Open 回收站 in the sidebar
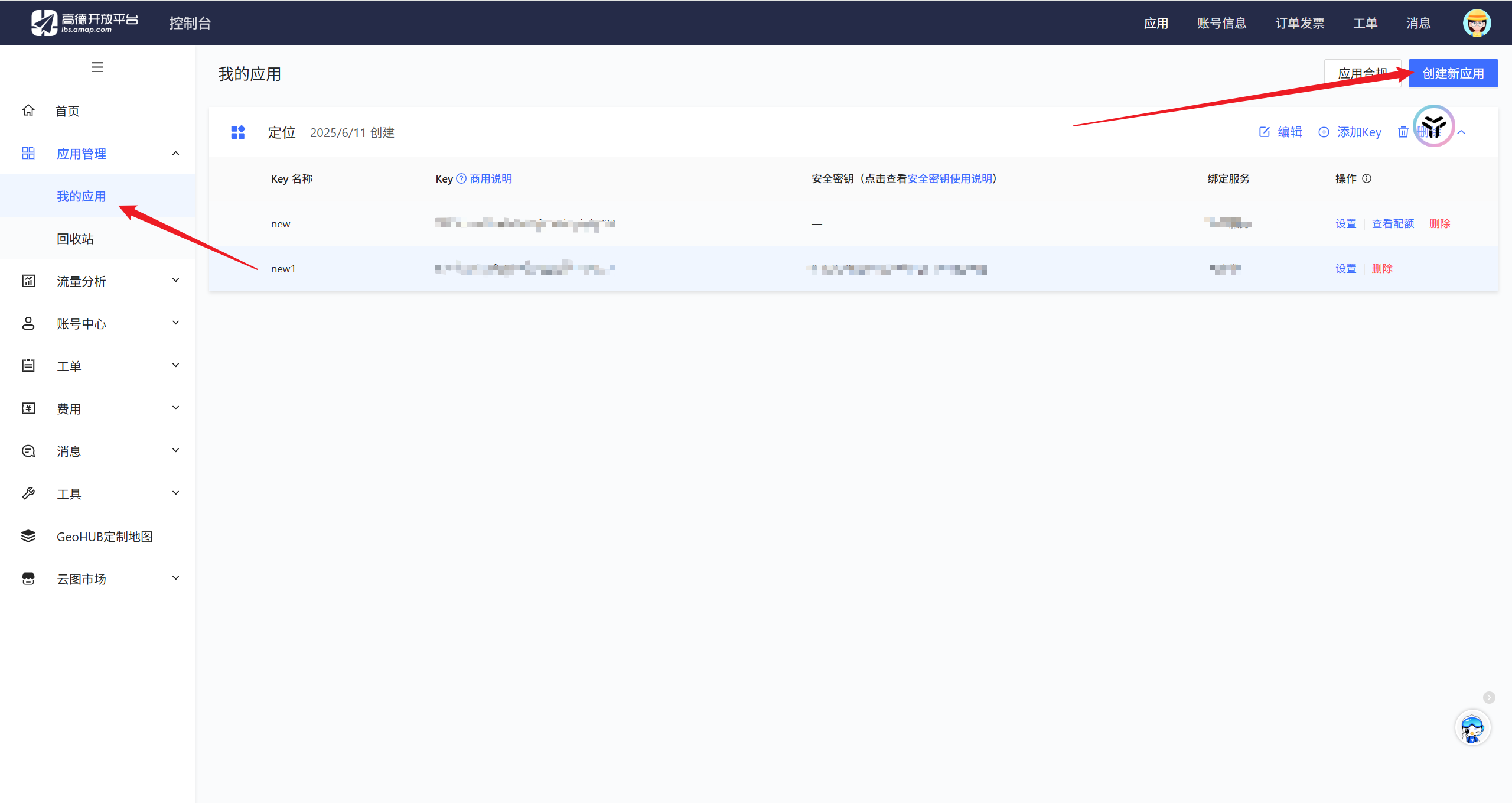This screenshot has width=1512, height=803. coord(75,239)
